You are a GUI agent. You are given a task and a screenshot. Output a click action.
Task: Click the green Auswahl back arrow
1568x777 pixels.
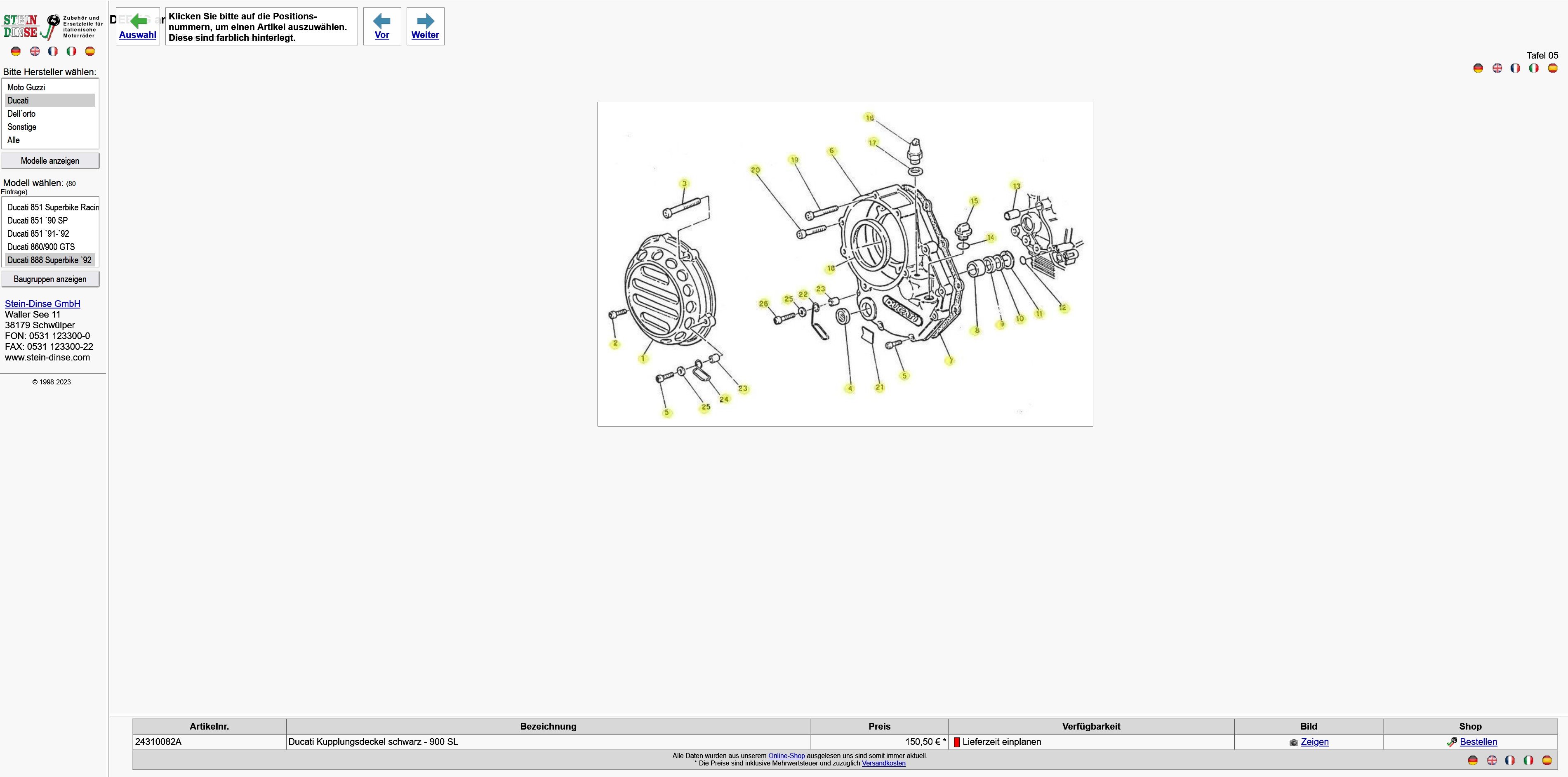tap(138, 21)
